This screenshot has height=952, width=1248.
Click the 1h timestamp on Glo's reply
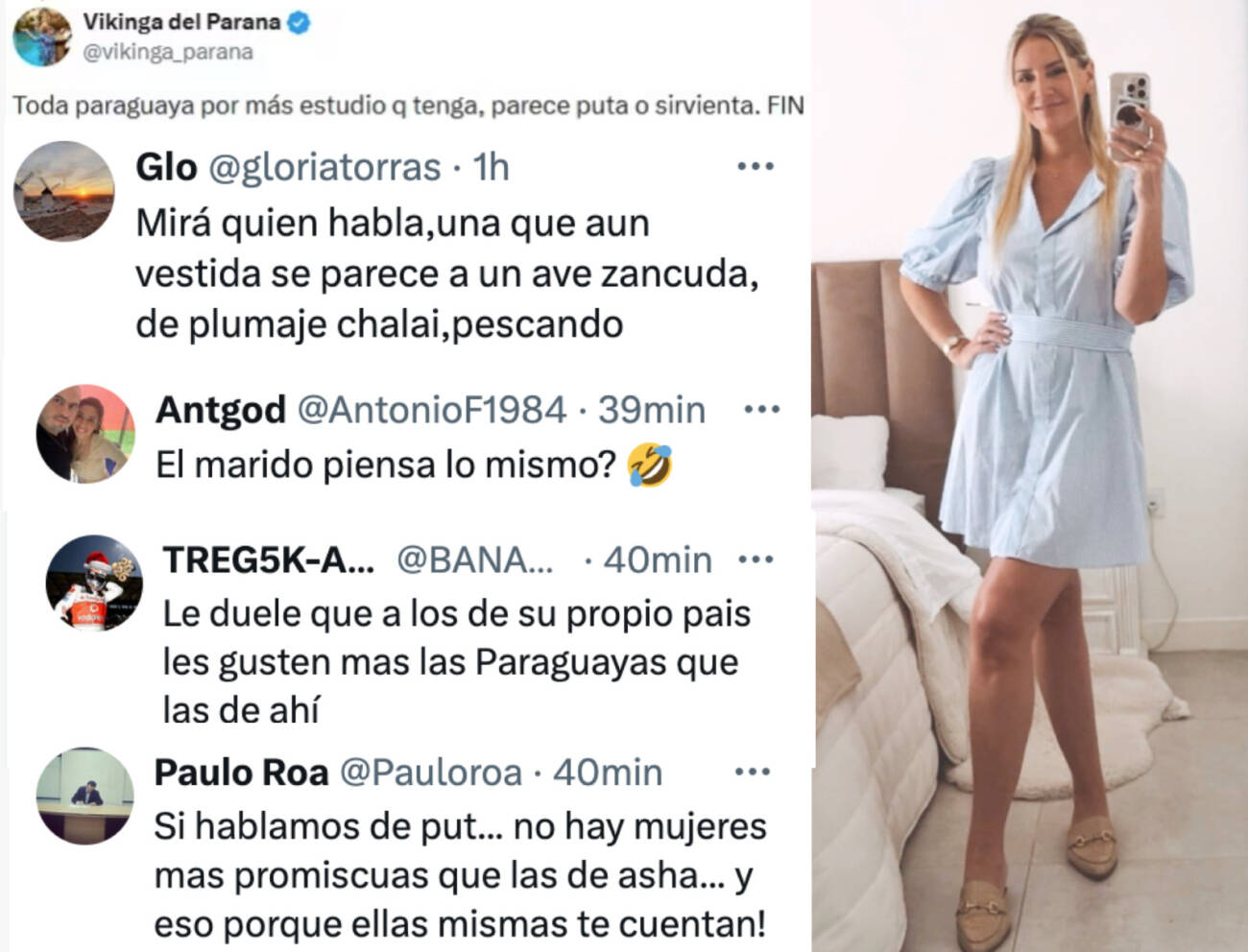492,167
